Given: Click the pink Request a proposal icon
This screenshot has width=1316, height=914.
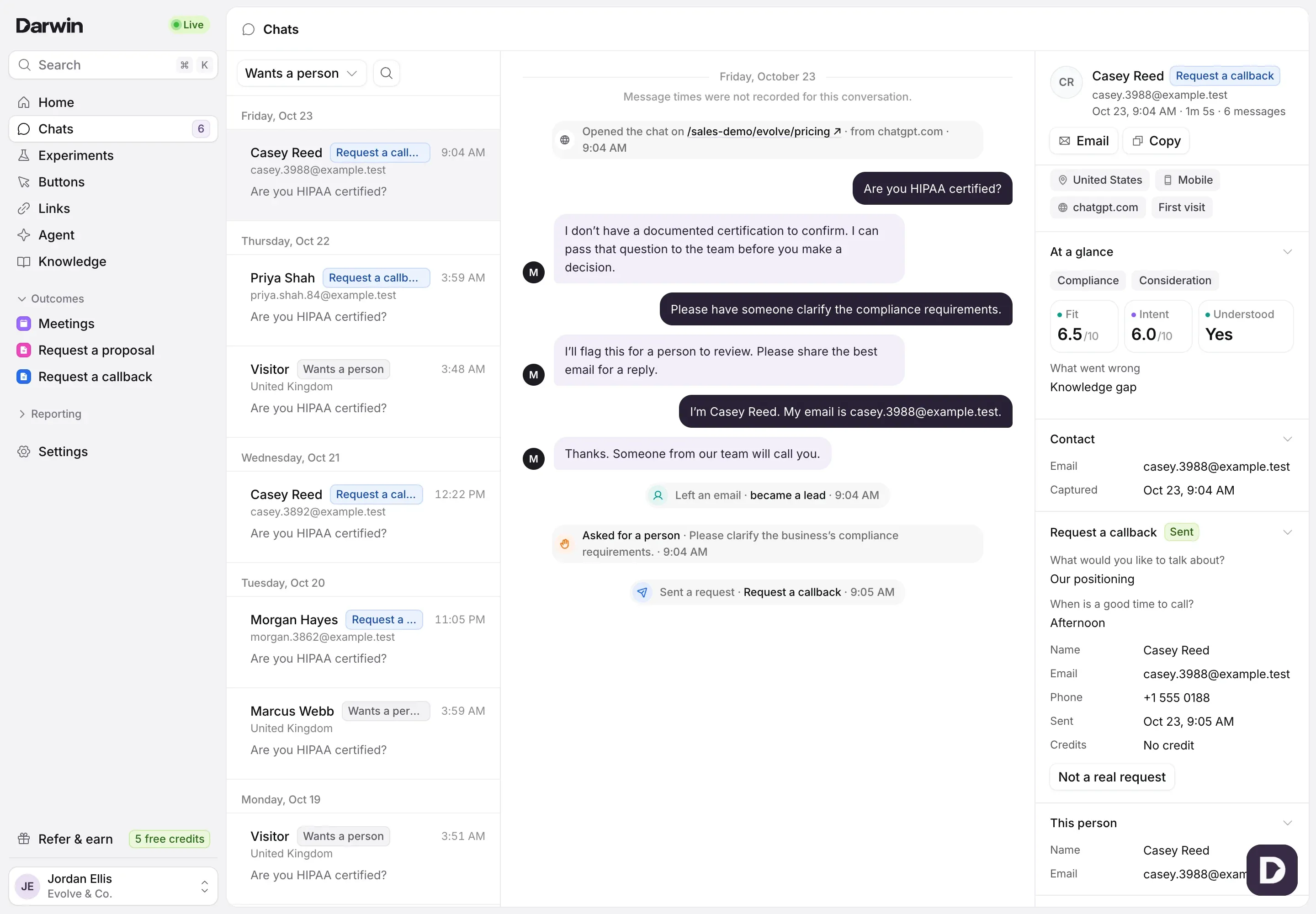Looking at the screenshot, I should pyautogui.click(x=23, y=350).
